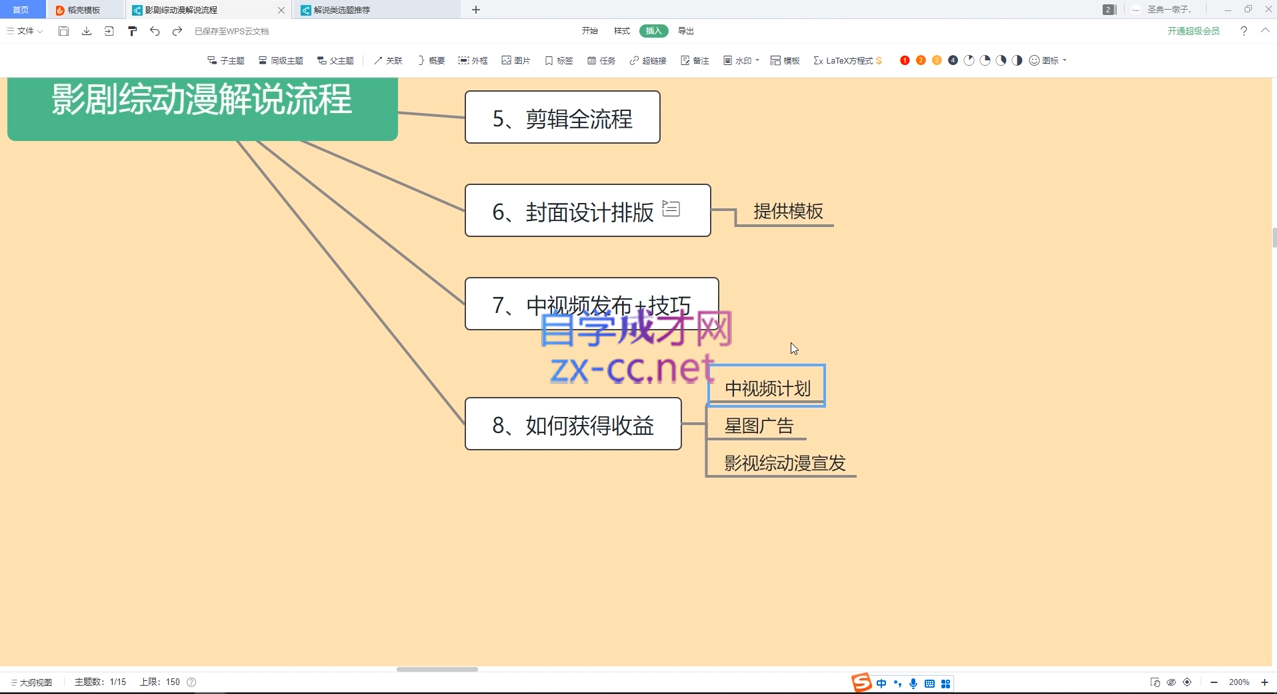Undo the last action
Image resolution: width=1277 pixels, height=694 pixels.
pyautogui.click(x=155, y=31)
